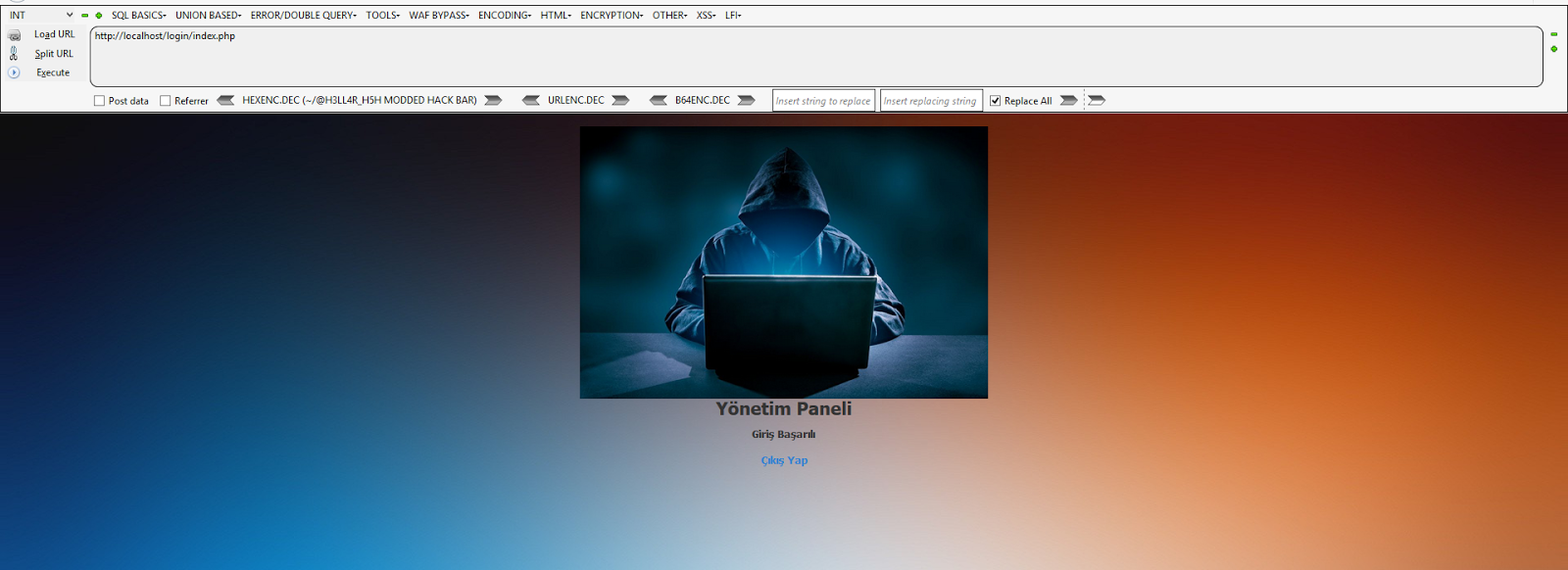Image resolution: width=1568 pixels, height=570 pixels.
Task: Open the LFI menu
Action: pyautogui.click(x=733, y=16)
